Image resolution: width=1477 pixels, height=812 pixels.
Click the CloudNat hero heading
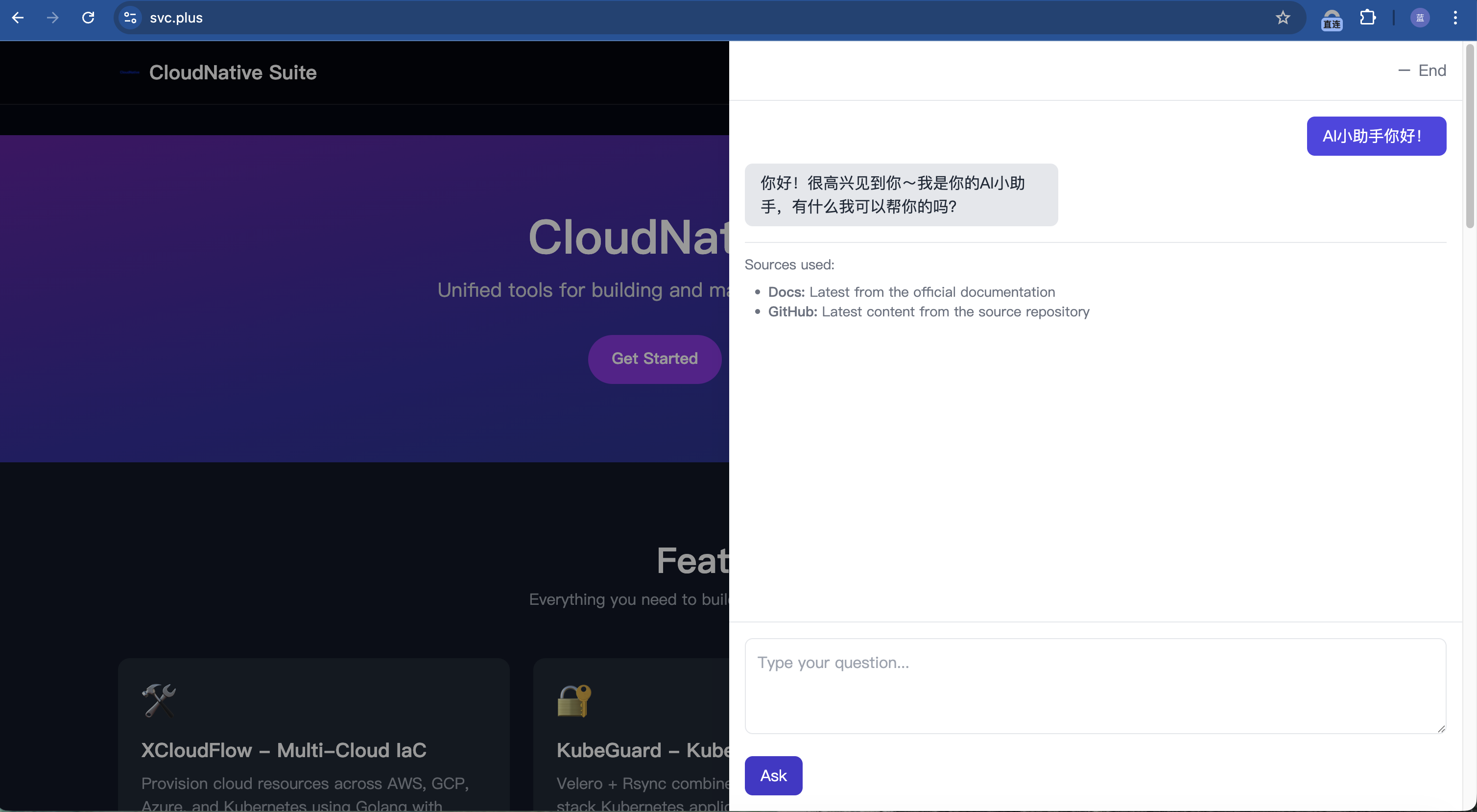pos(628,238)
